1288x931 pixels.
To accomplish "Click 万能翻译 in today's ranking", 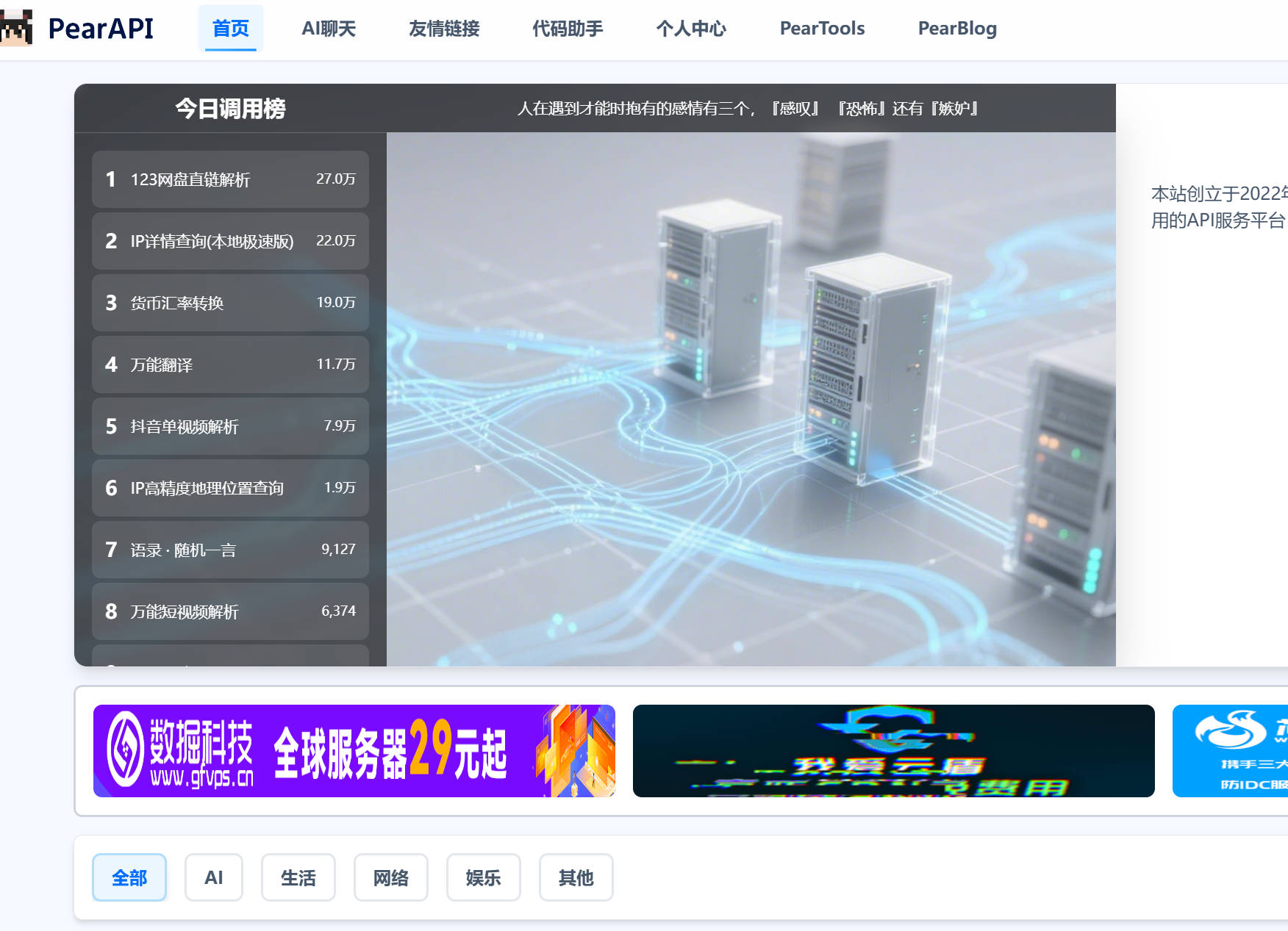I will pos(230,364).
